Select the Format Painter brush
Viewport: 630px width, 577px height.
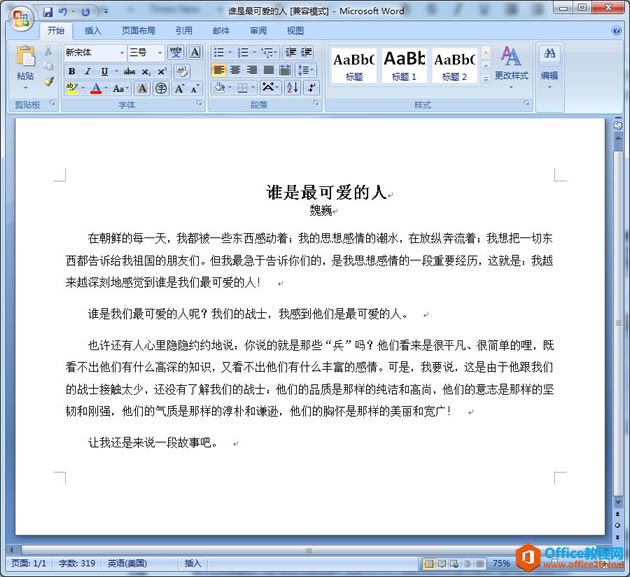pos(49,82)
